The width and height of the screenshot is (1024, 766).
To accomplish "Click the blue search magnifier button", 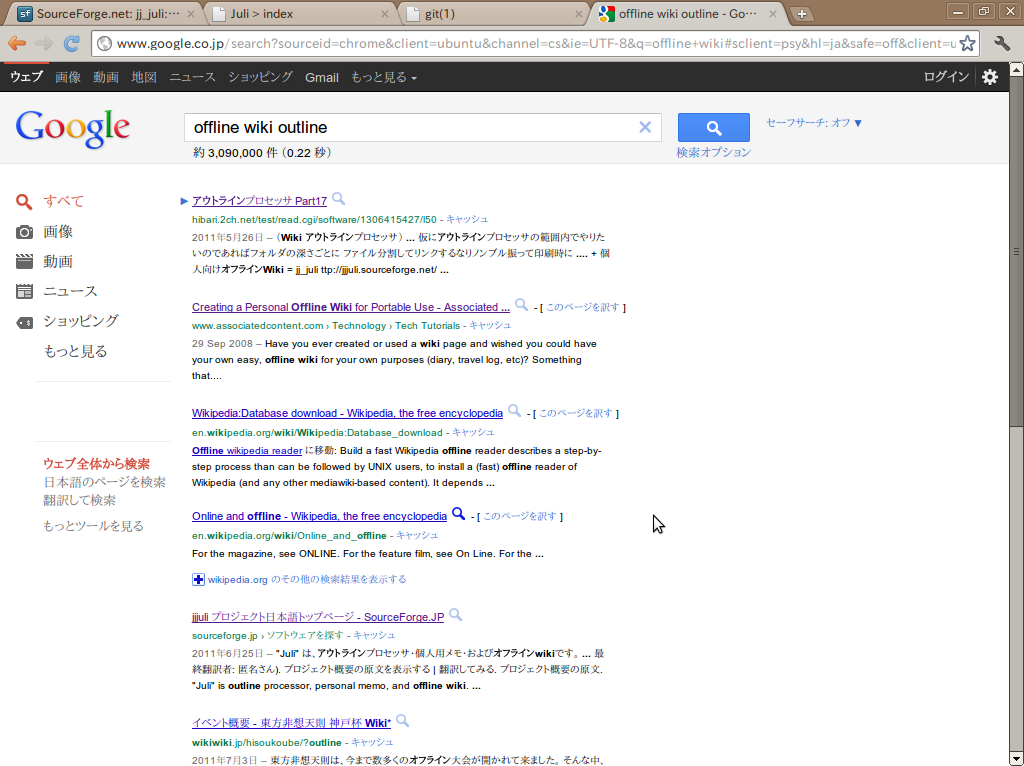I will 713,128.
